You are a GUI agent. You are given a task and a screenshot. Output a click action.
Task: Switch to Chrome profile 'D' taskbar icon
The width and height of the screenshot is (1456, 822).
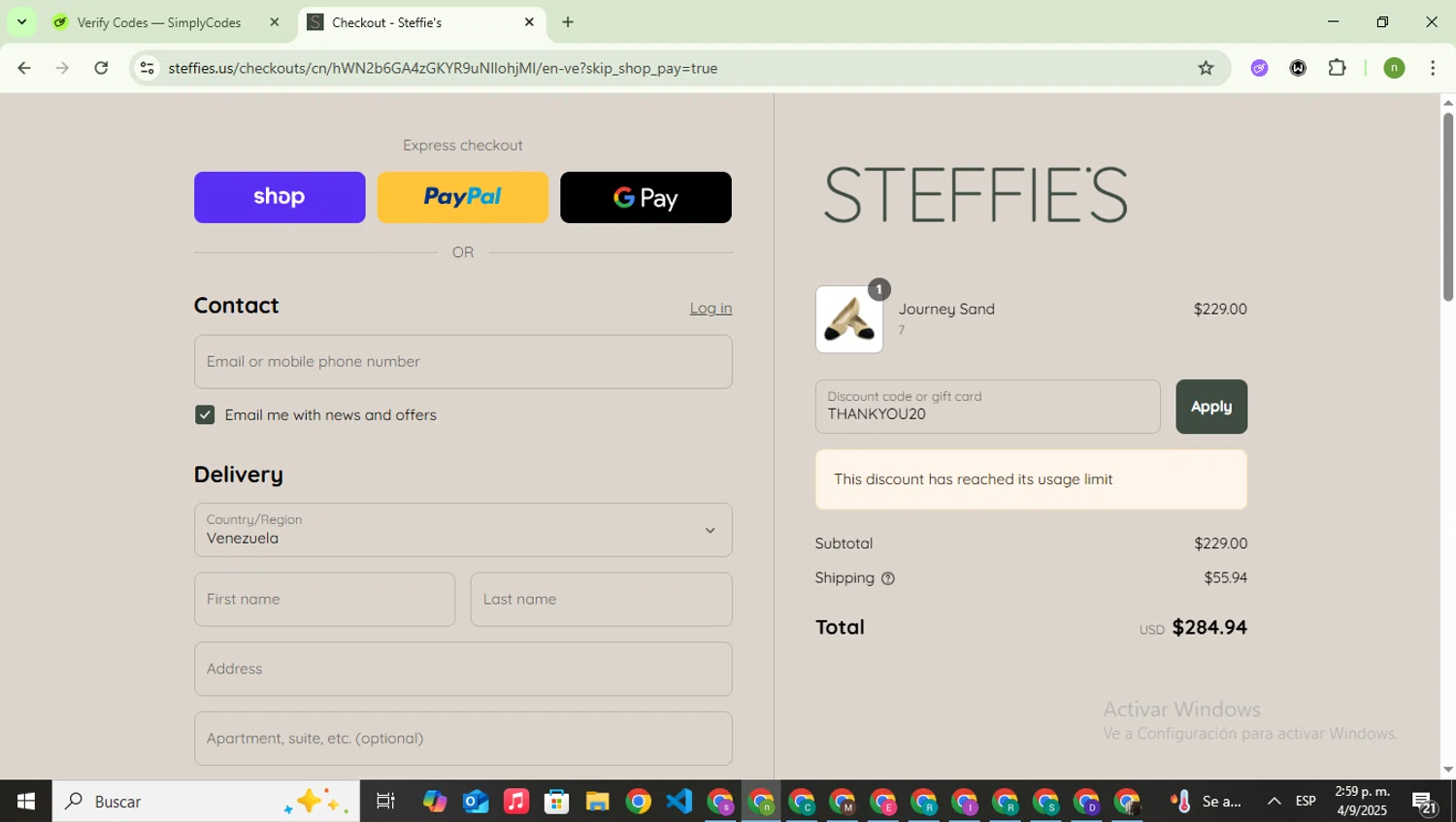[1086, 802]
